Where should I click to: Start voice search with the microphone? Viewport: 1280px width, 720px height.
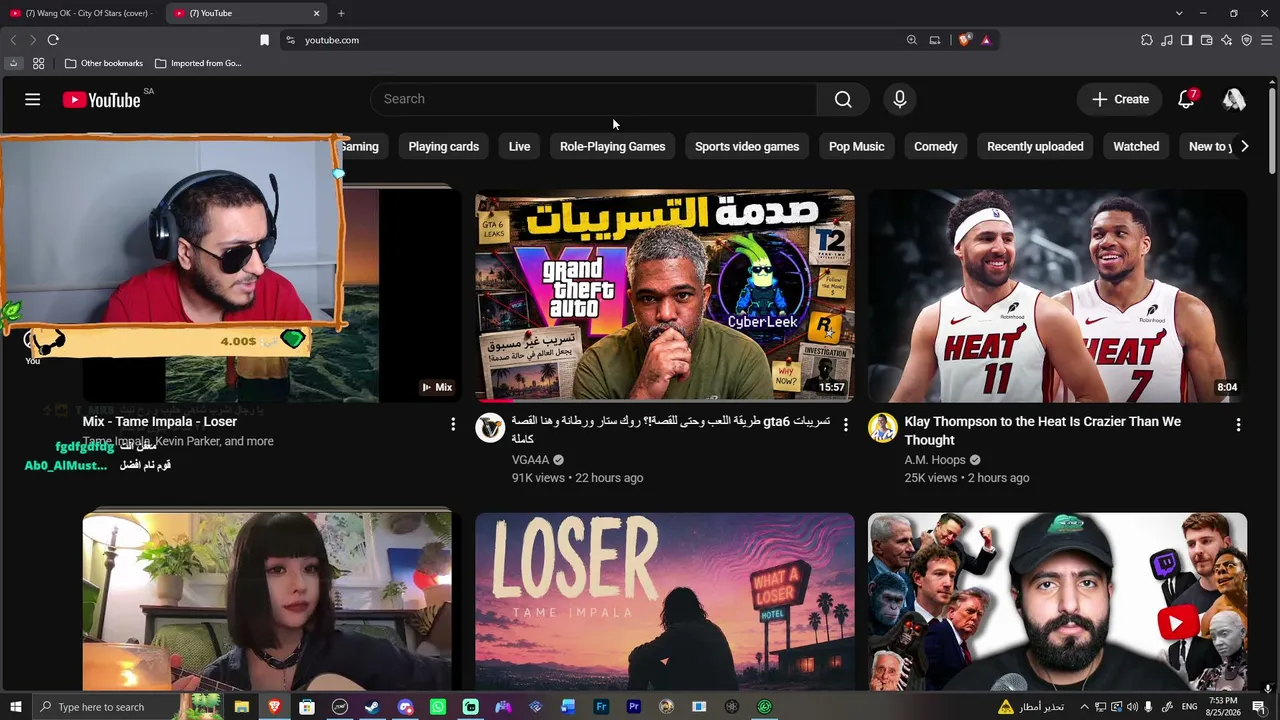coord(900,99)
